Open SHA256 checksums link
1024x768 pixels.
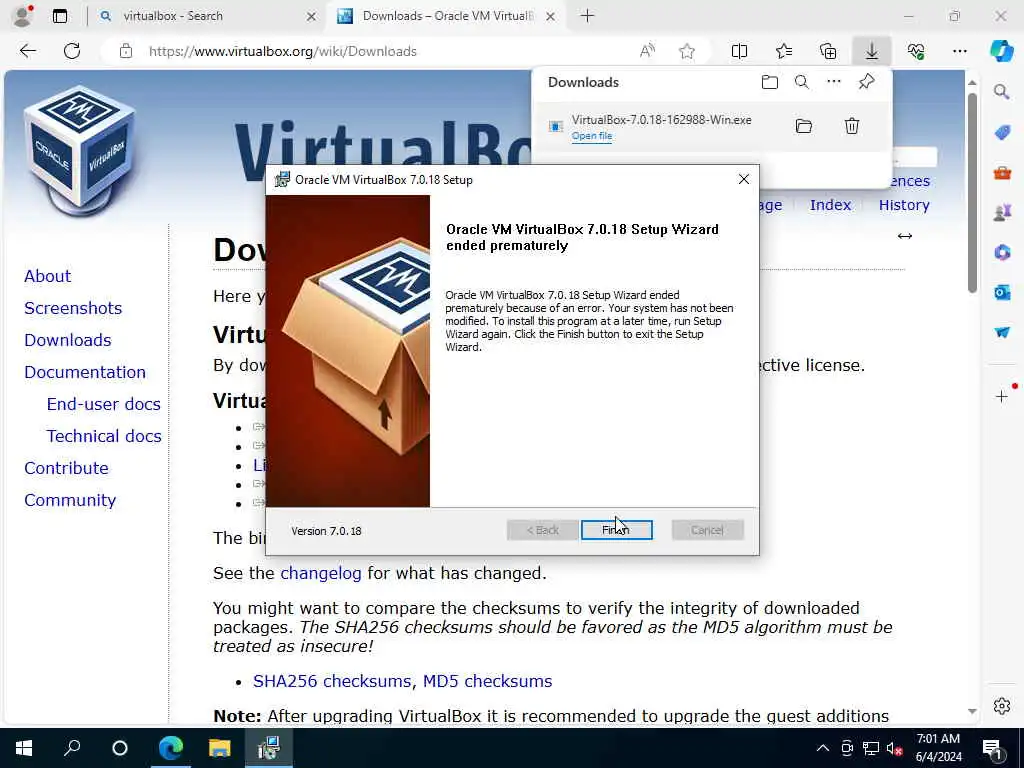pyautogui.click(x=332, y=681)
